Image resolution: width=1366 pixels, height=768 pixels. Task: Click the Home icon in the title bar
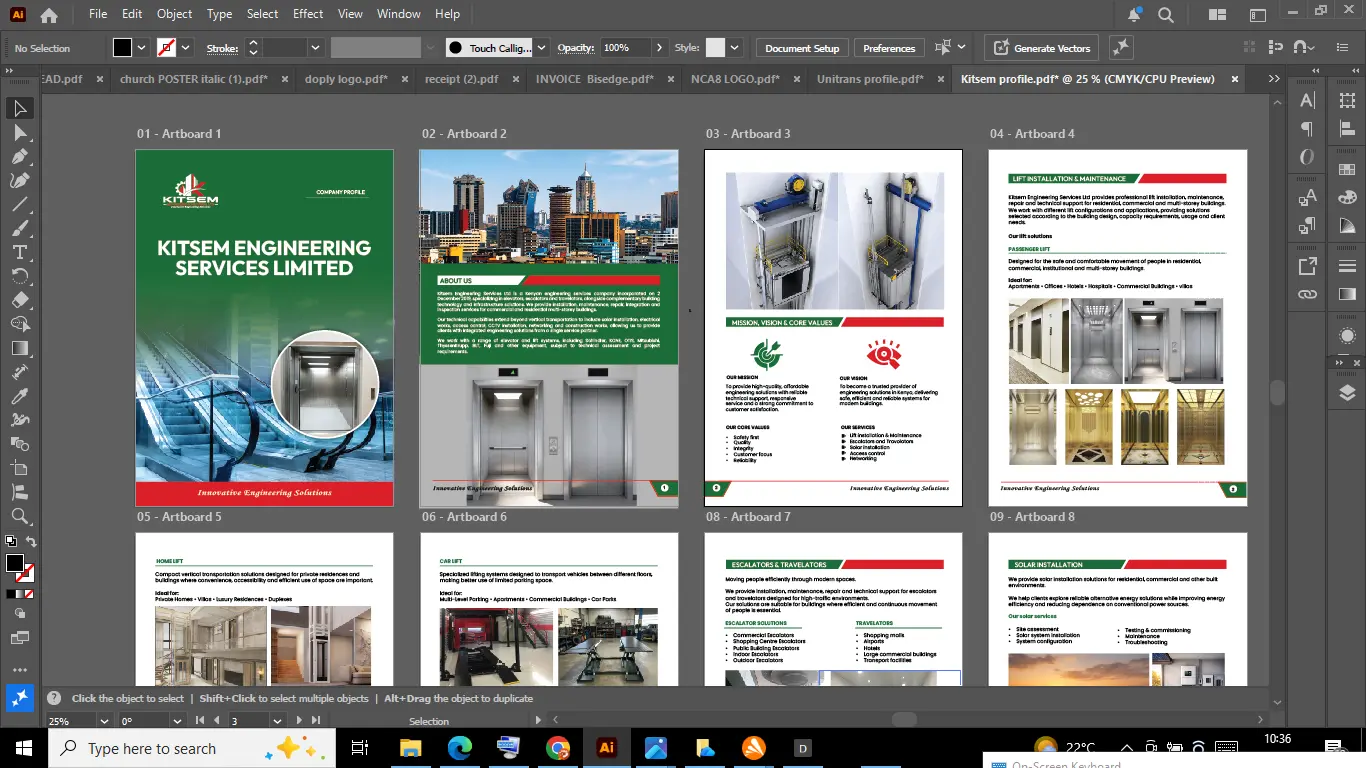point(48,14)
